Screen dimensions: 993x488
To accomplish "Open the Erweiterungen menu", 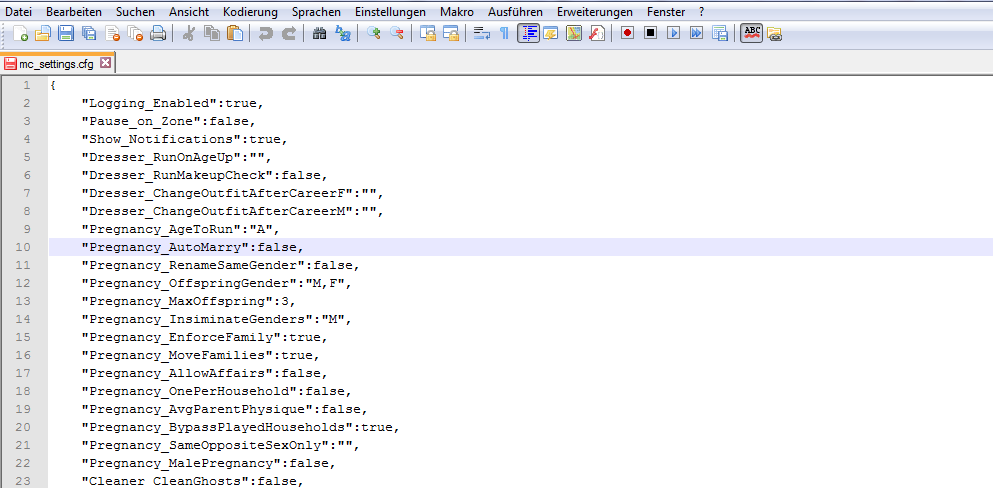I will [x=595, y=12].
